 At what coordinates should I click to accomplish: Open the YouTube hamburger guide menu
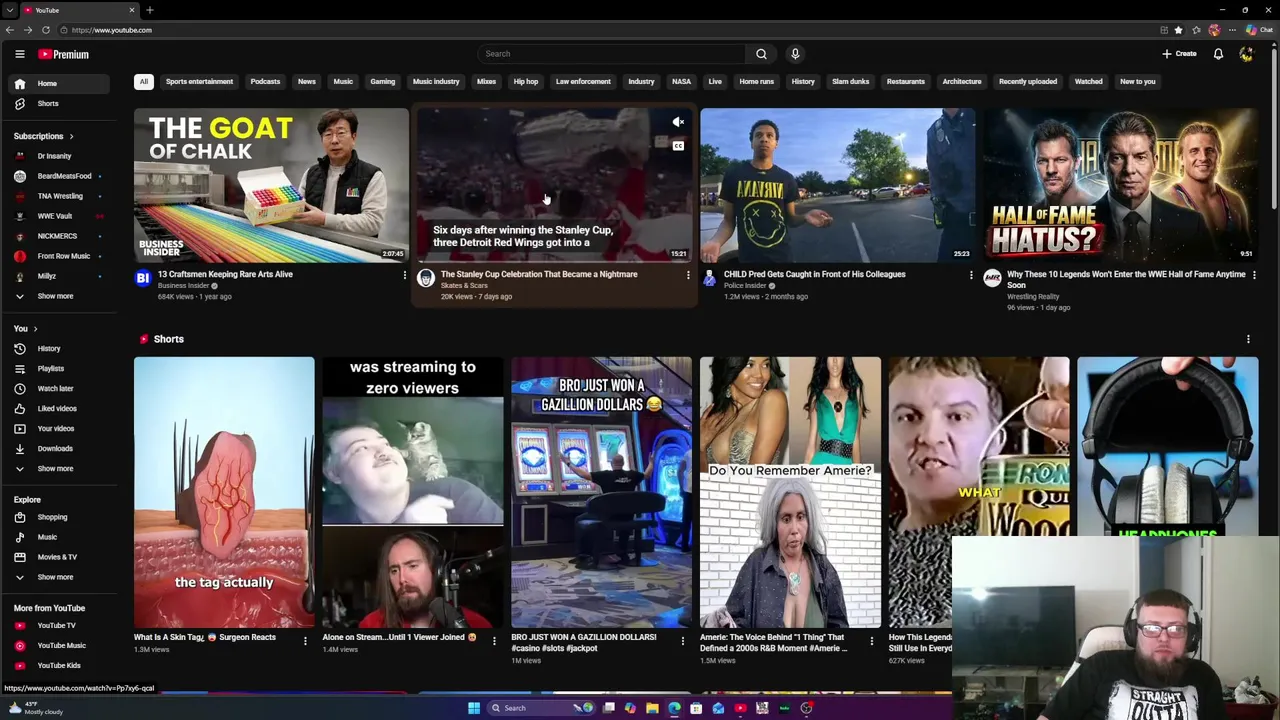(19, 54)
